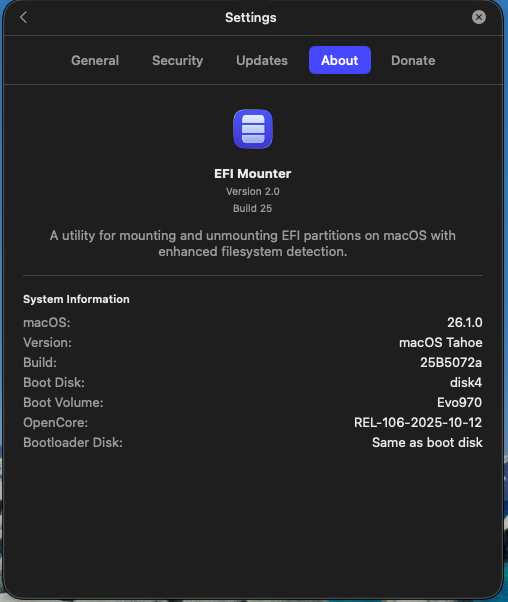Click the Boot Volume value Evo970
Image resolution: width=508 pixels, height=602 pixels.
(460, 402)
